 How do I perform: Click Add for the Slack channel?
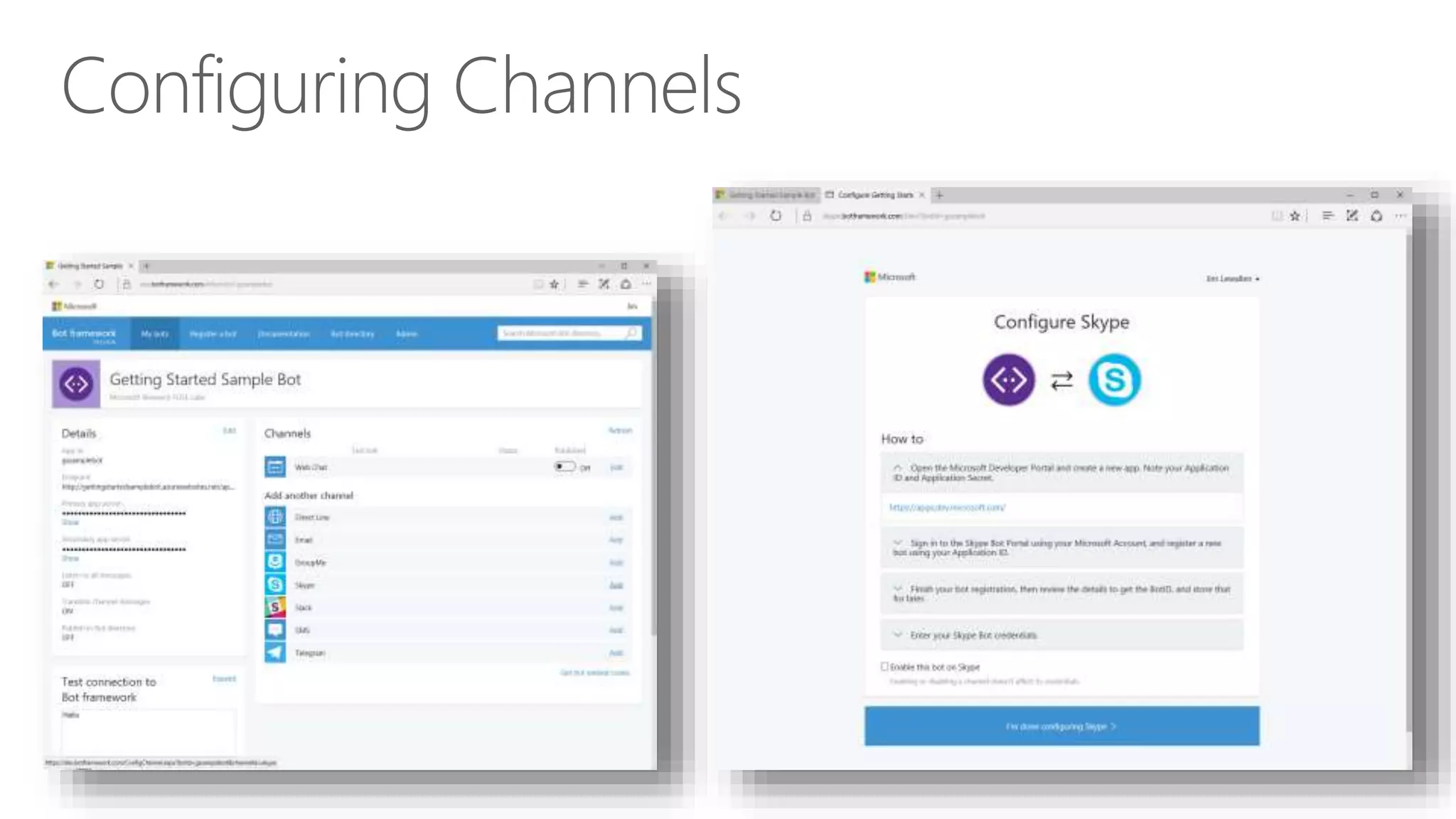616,608
